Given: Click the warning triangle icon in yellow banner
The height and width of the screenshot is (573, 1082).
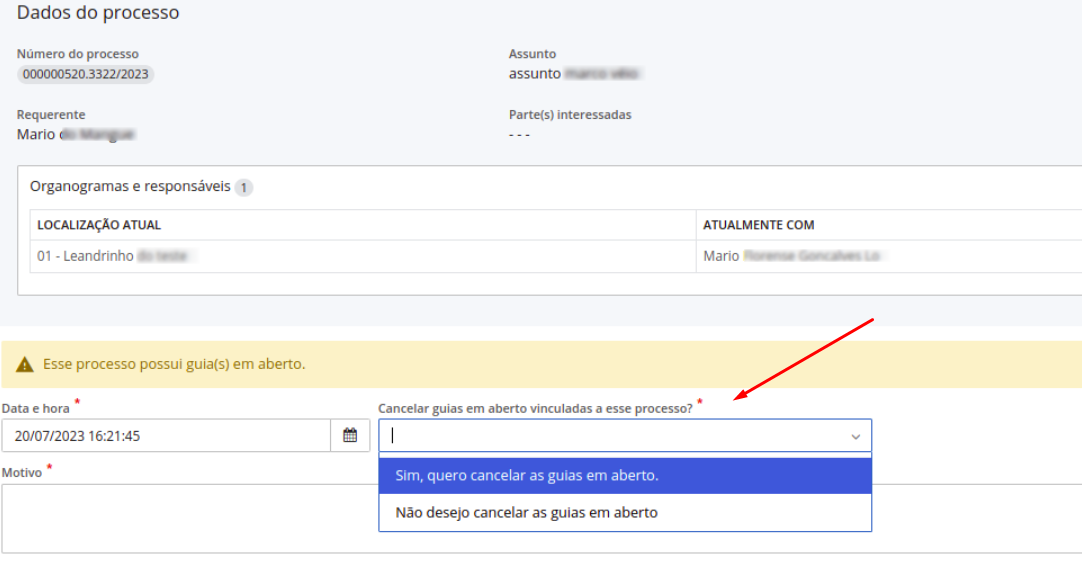Looking at the screenshot, I should tap(25, 365).
